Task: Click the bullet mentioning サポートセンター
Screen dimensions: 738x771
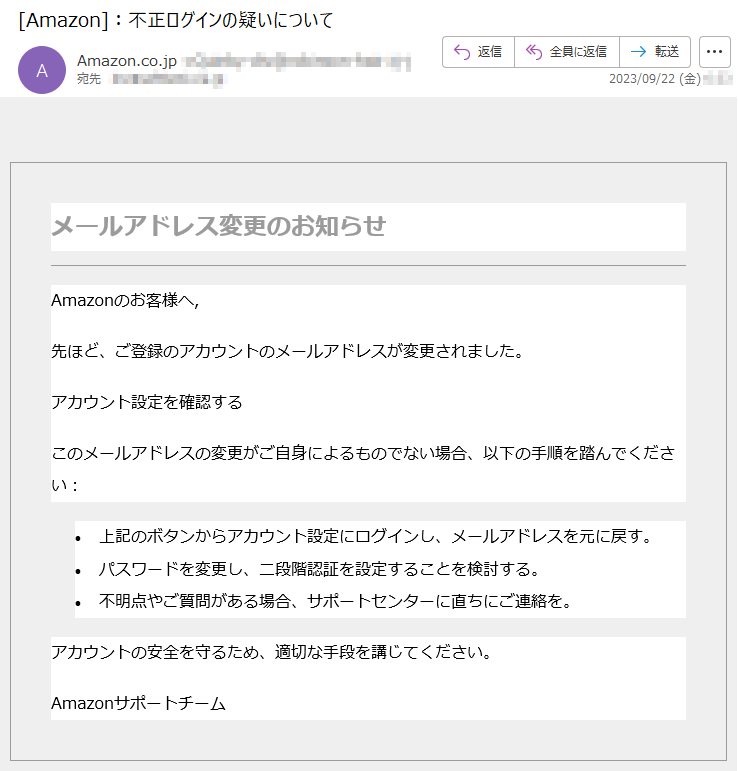Action: (335, 601)
